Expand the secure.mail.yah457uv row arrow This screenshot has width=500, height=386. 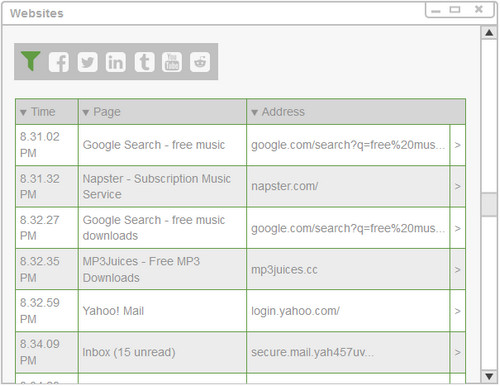[458, 352]
